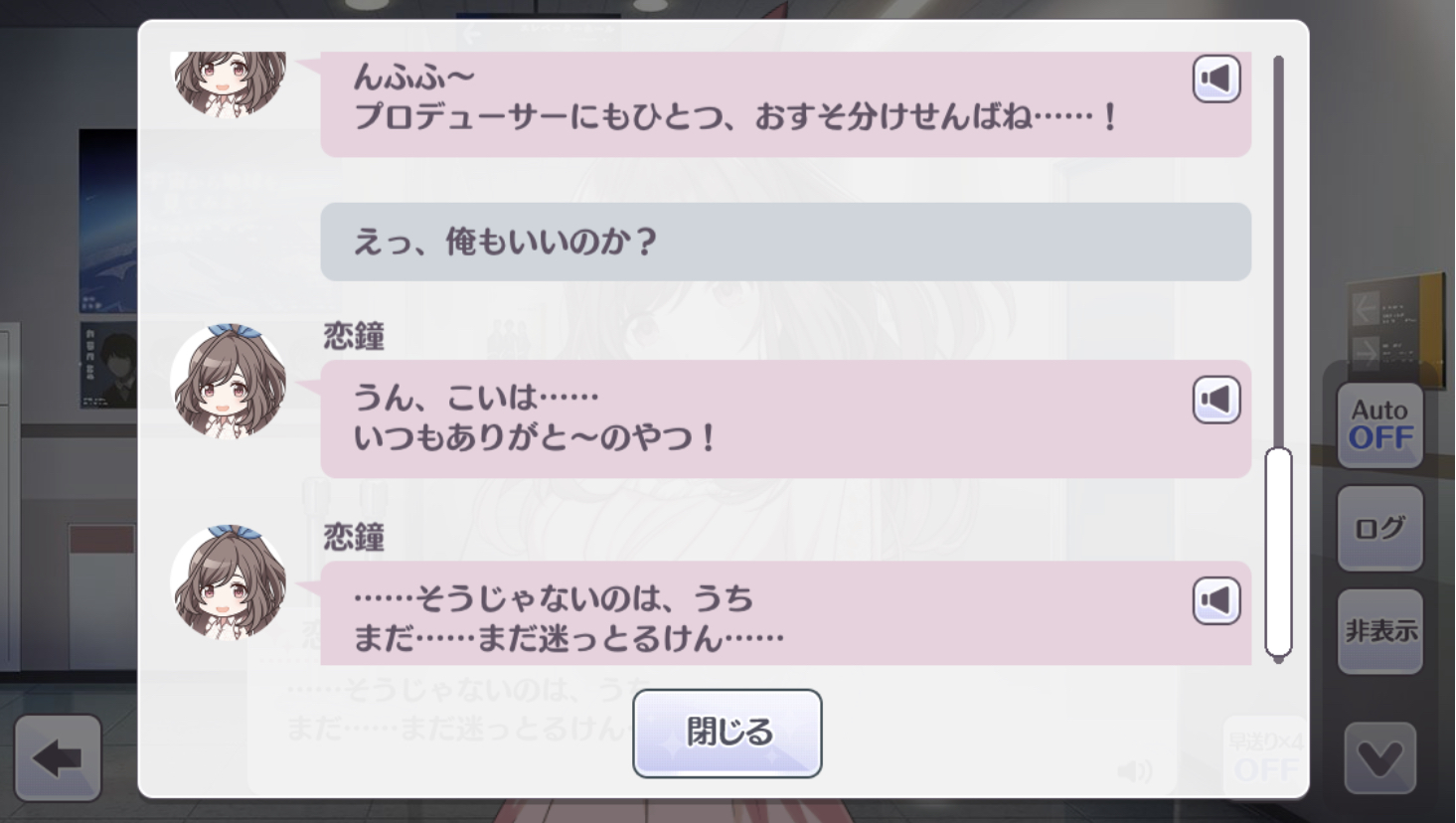Play voice for the うん、こいは line
1456x823 pixels.
(x=1216, y=400)
